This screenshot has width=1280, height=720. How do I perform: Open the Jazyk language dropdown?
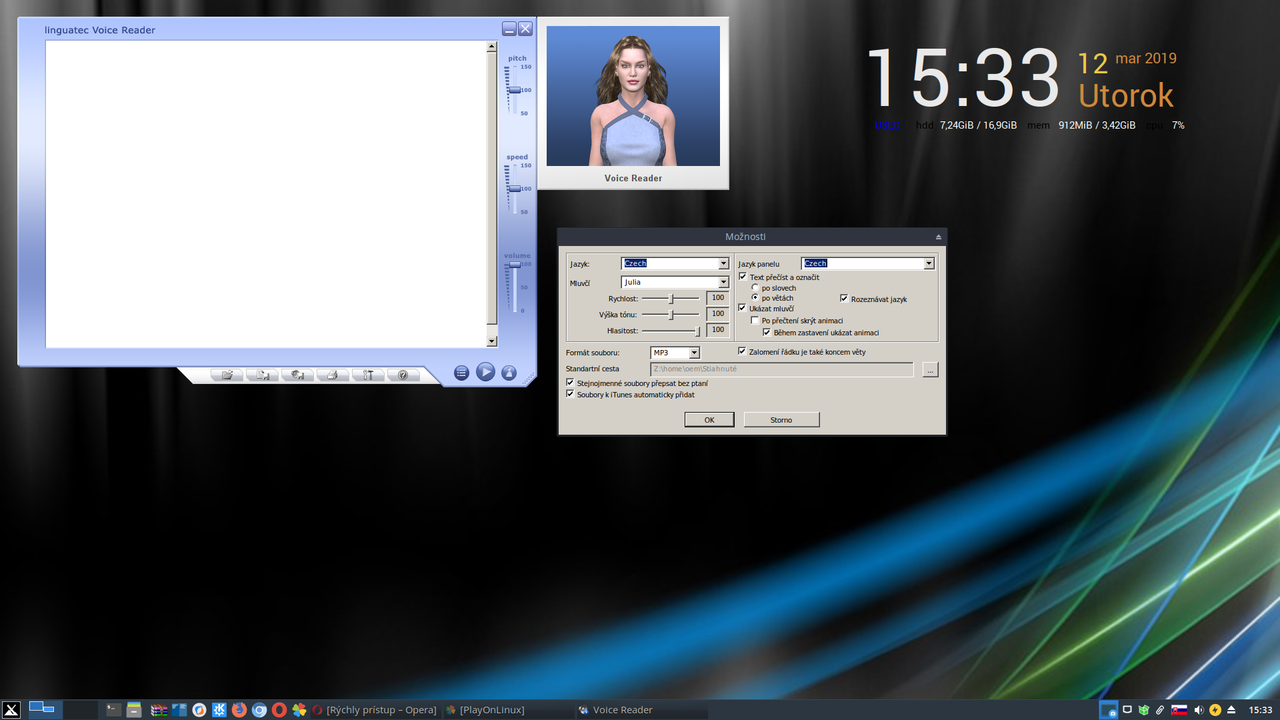[x=675, y=264]
